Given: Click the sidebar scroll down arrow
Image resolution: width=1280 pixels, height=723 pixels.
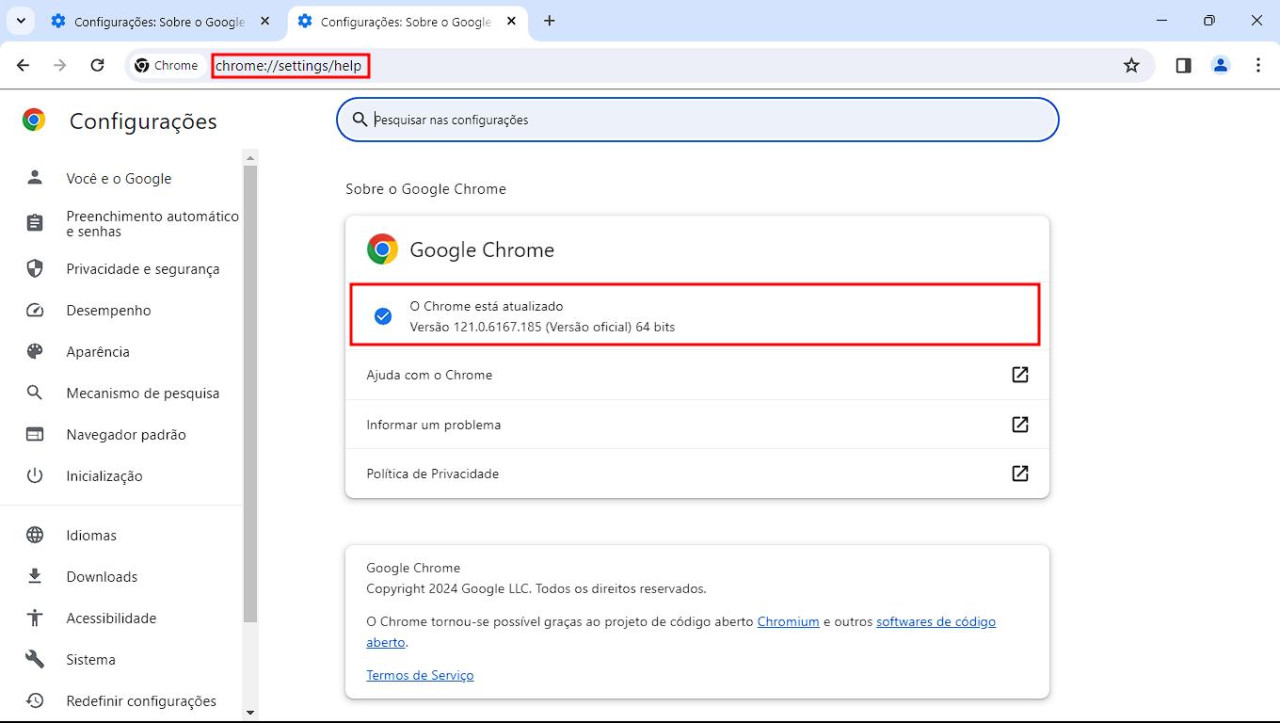Looking at the screenshot, I should [250, 713].
